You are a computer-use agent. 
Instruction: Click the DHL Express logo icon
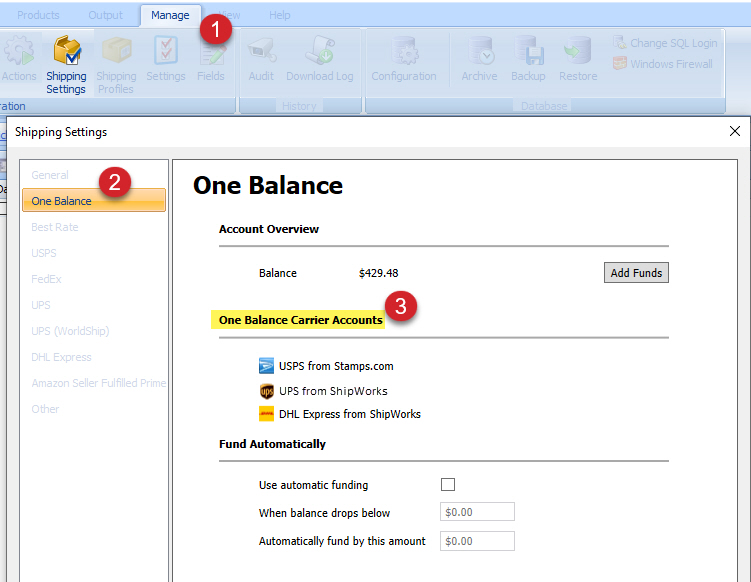click(266, 413)
